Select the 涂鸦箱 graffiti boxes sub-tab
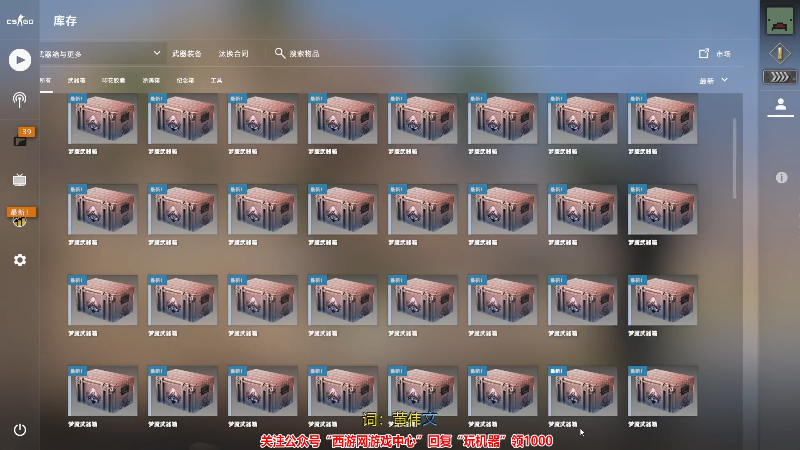 click(x=151, y=81)
